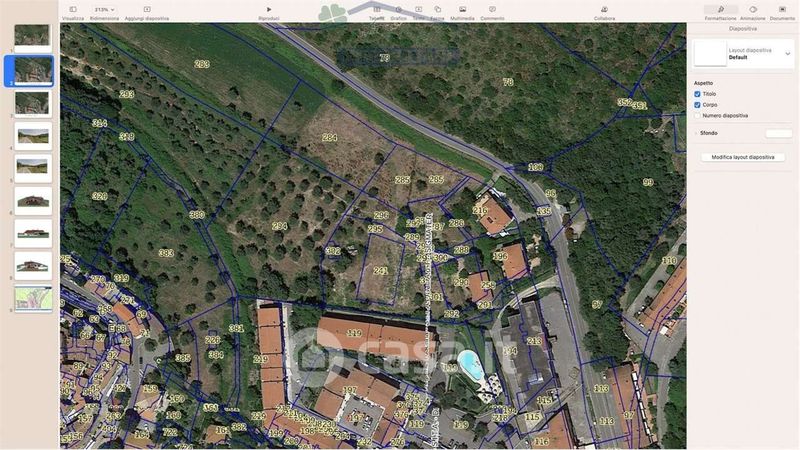Click the Aggiungi diapositiva icon

(x=147, y=9)
